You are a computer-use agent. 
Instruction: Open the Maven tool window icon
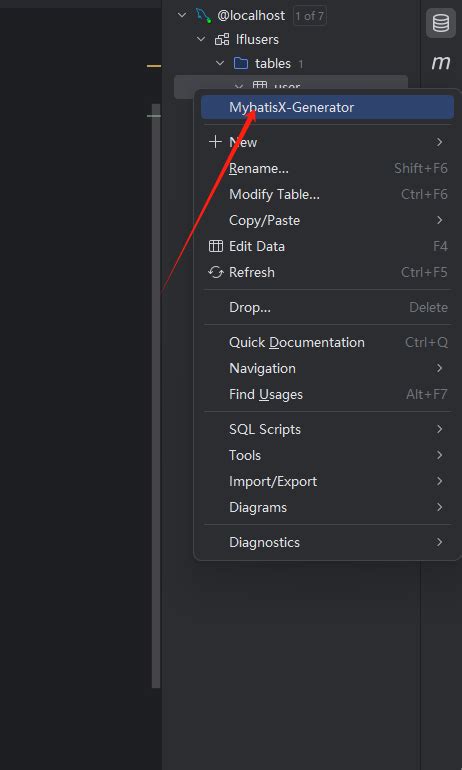[440, 63]
